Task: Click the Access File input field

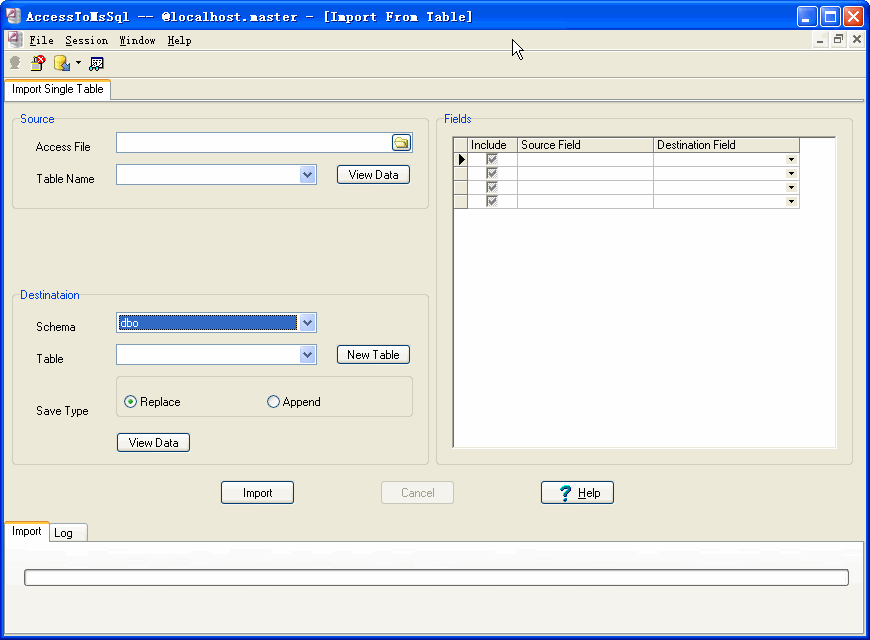Action: click(x=254, y=143)
